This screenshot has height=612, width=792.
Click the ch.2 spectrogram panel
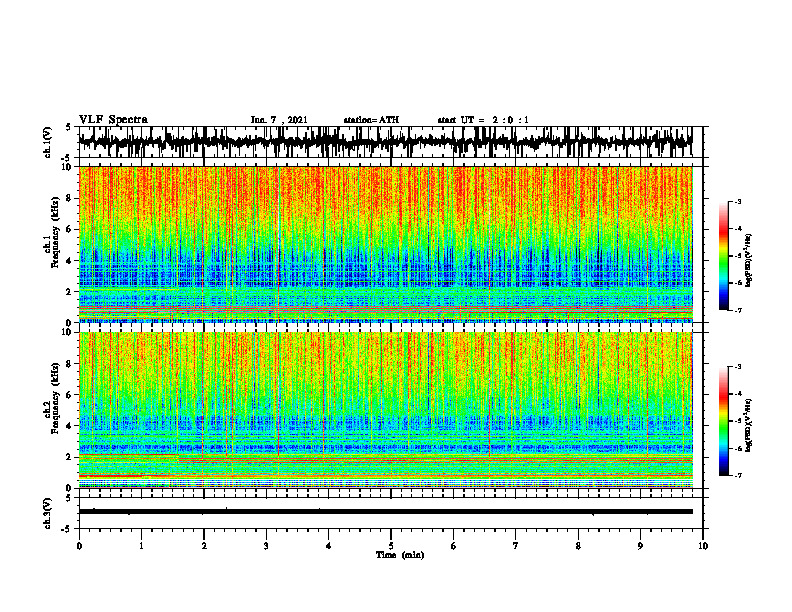[385, 410]
